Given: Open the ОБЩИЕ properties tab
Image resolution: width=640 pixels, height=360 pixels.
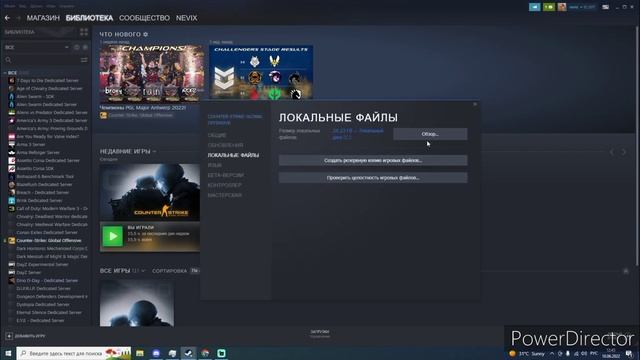Looking at the screenshot, I should tap(217, 135).
